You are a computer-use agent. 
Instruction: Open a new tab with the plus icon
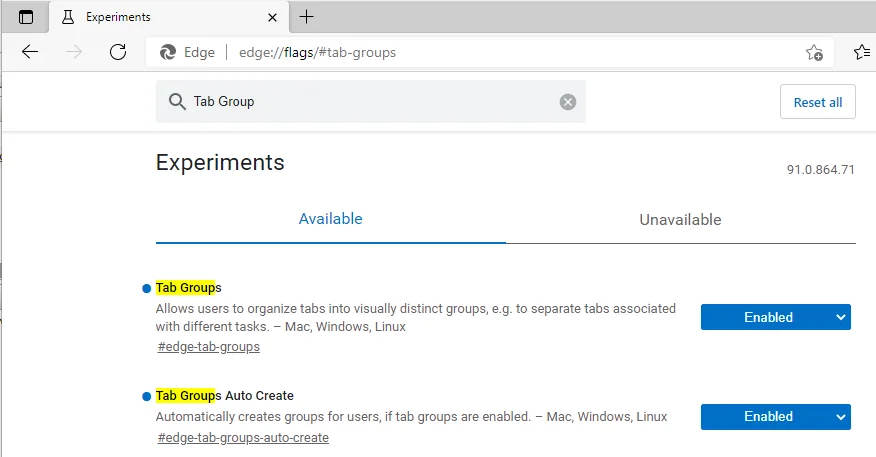click(306, 17)
